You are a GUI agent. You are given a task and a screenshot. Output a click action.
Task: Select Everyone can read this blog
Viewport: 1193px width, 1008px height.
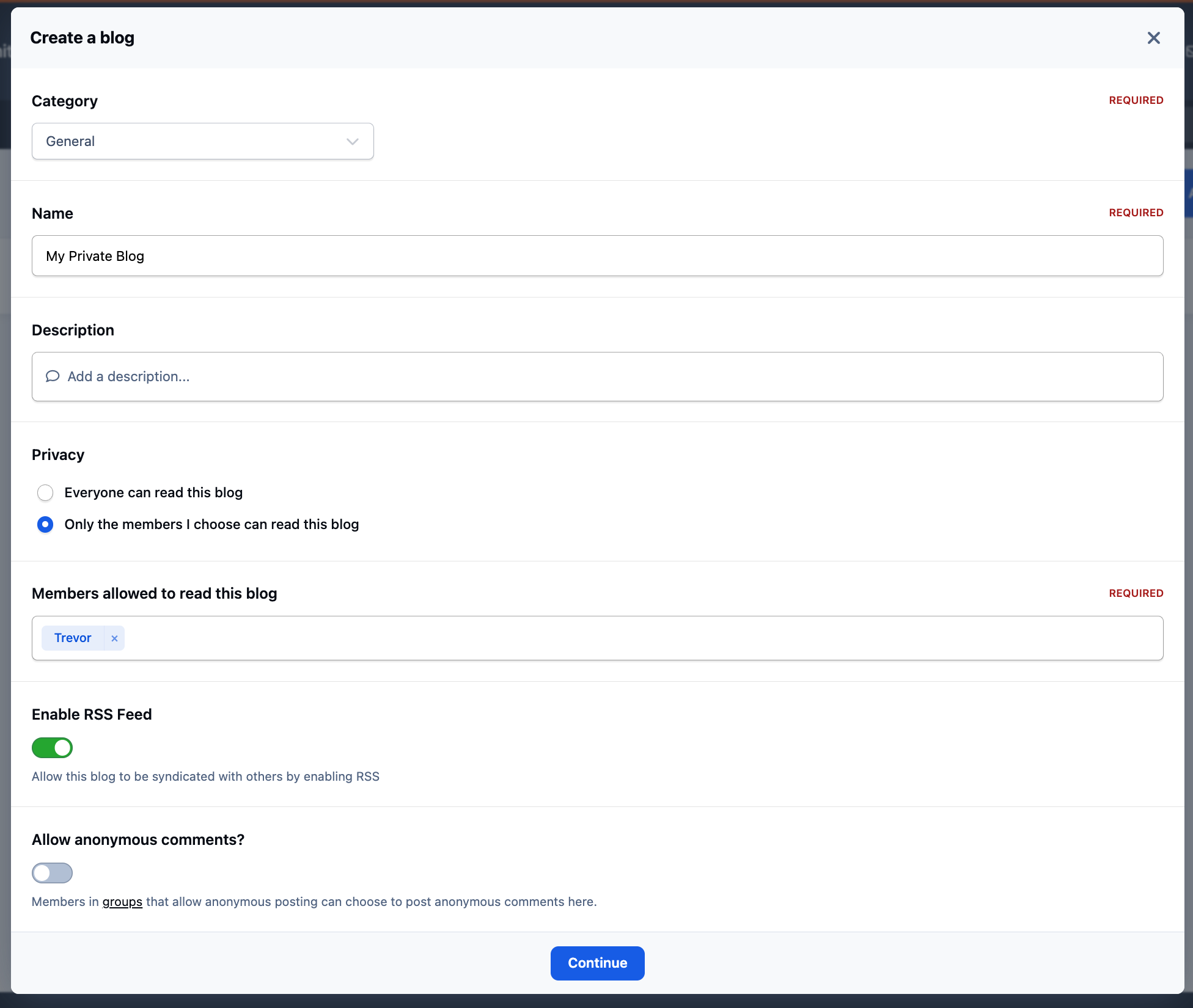click(45, 492)
